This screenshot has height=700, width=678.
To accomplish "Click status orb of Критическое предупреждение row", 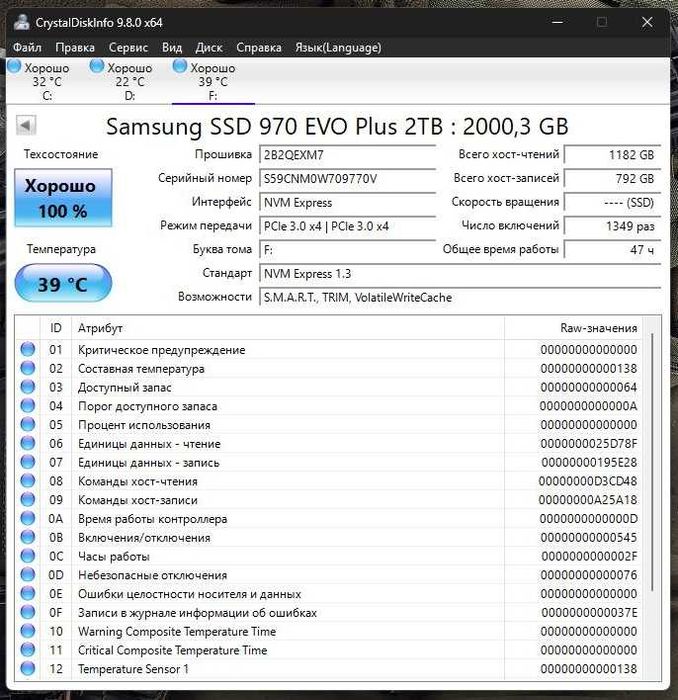I will pos(28,349).
